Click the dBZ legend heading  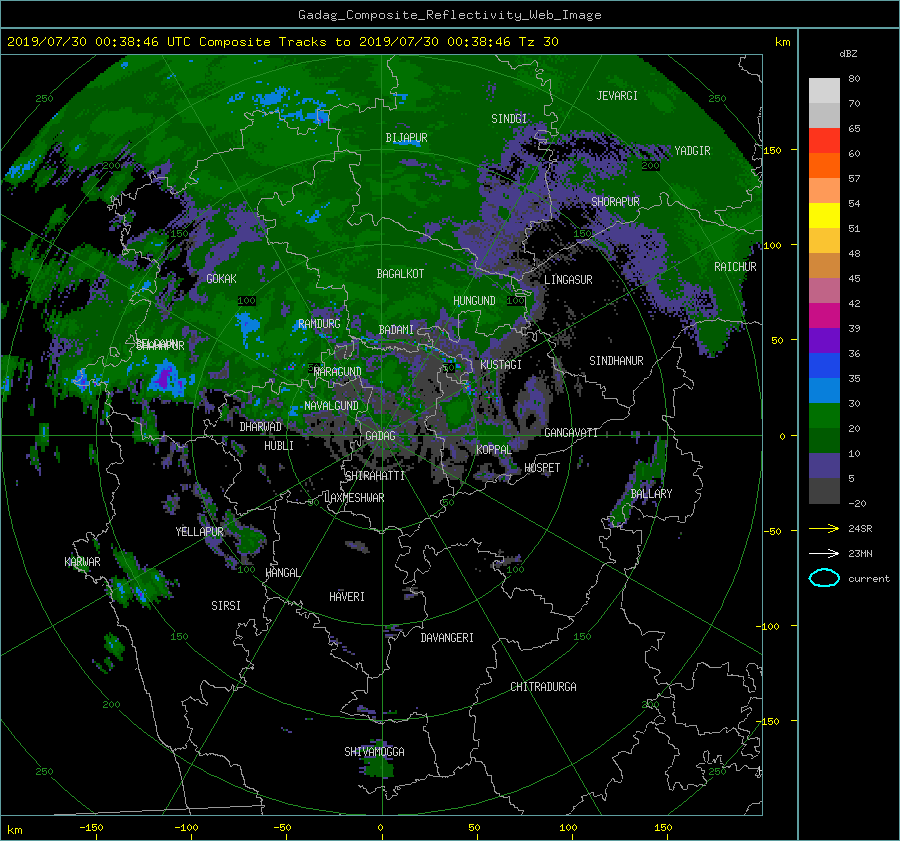tap(848, 54)
